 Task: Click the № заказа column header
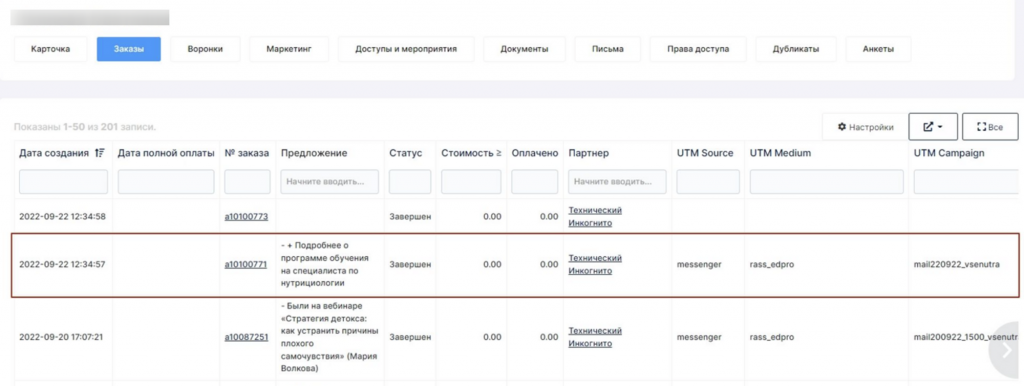point(246,153)
